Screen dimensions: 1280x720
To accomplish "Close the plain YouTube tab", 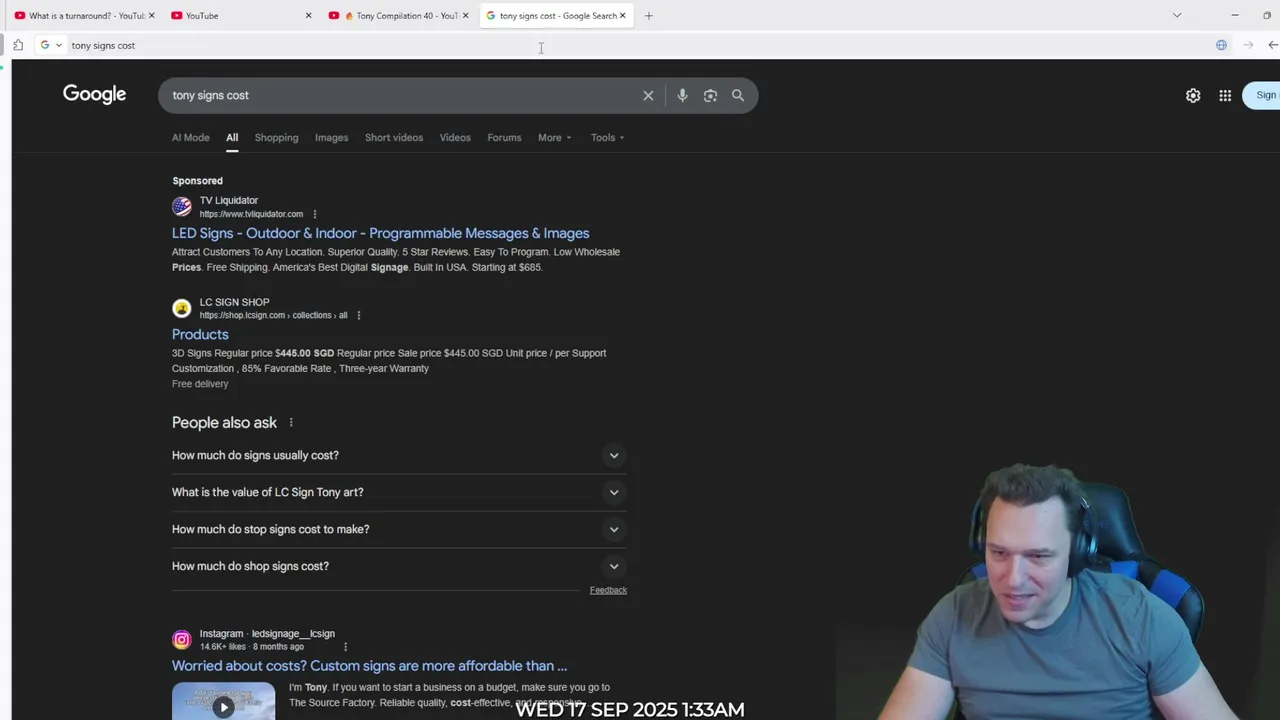I will (x=308, y=16).
